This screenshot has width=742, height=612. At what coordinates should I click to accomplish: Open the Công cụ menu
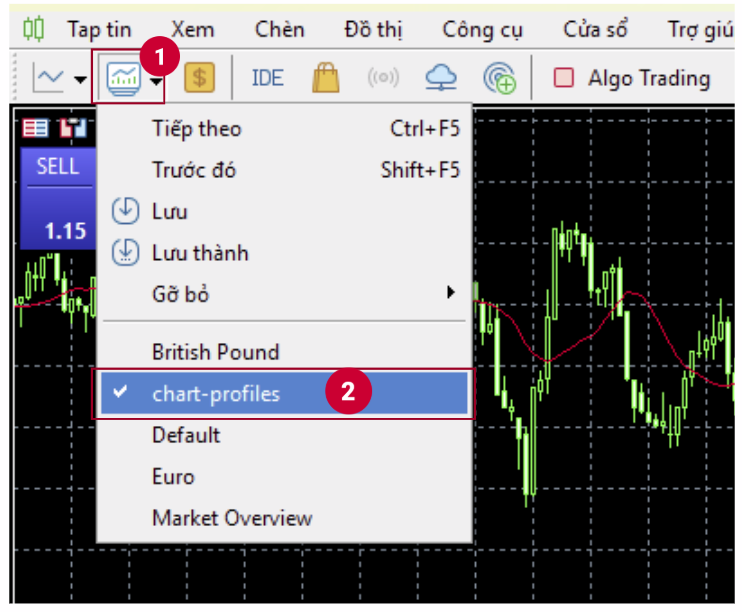[x=482, y=30]
